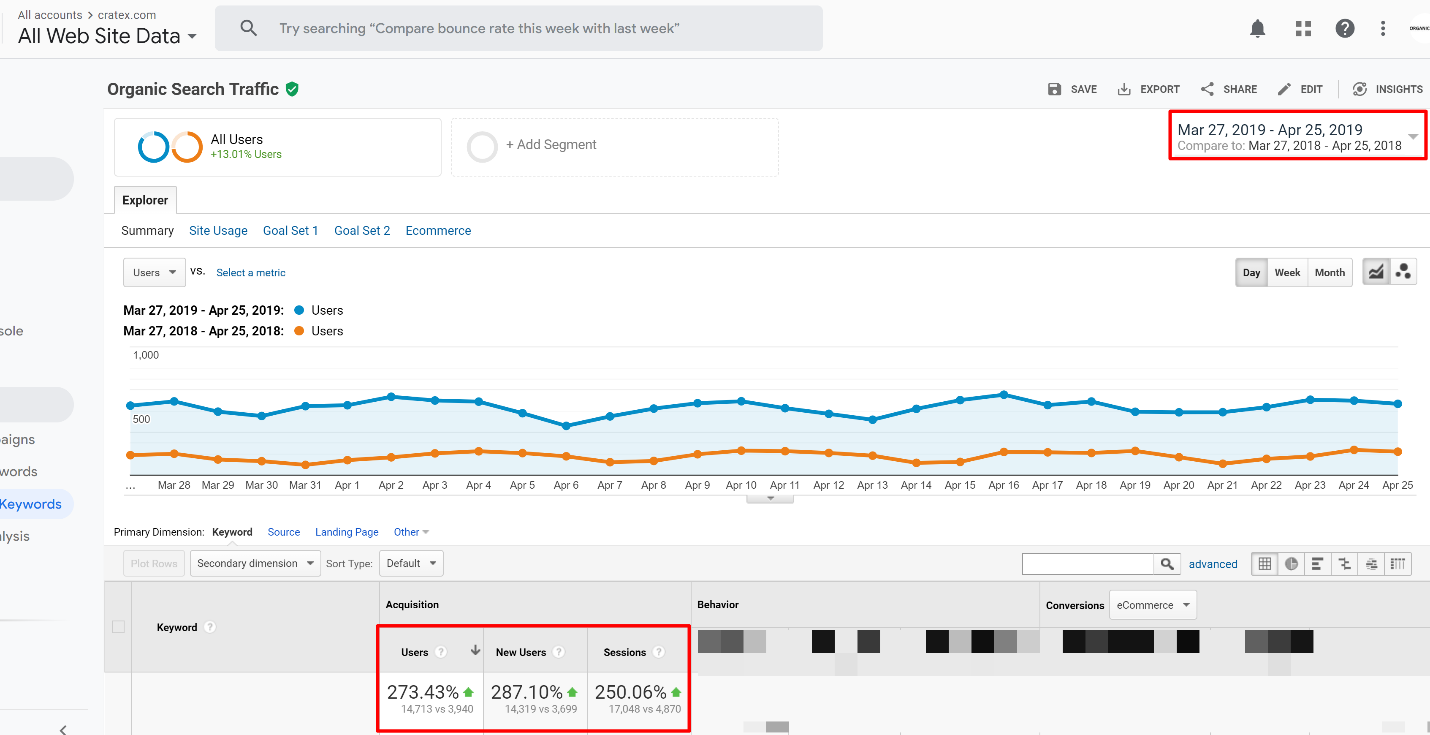The image size is (1430, 735).
Task: Click the Add Segment box
Action: coord(615,148)
